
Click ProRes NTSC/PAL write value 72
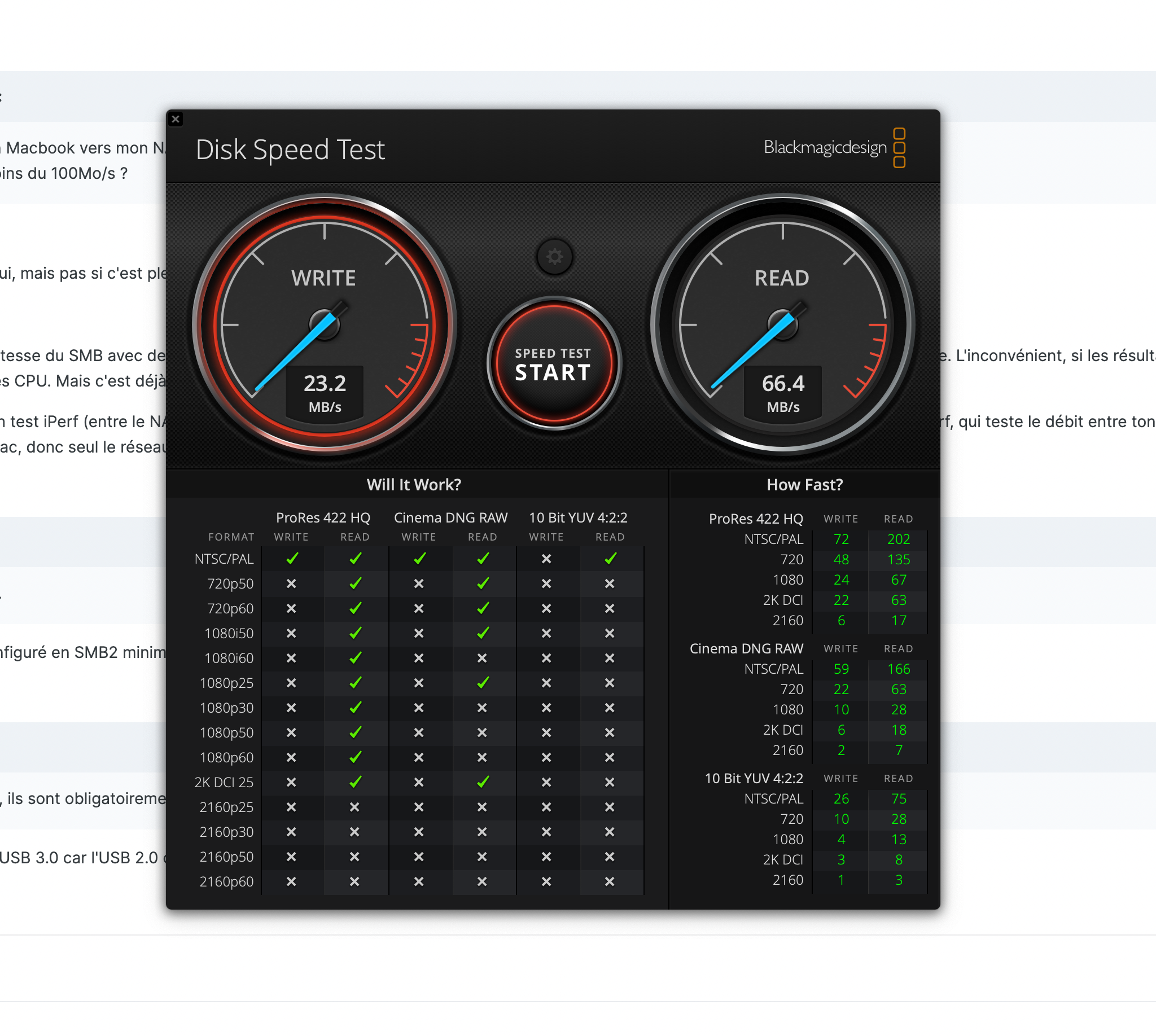click(841, 539)
